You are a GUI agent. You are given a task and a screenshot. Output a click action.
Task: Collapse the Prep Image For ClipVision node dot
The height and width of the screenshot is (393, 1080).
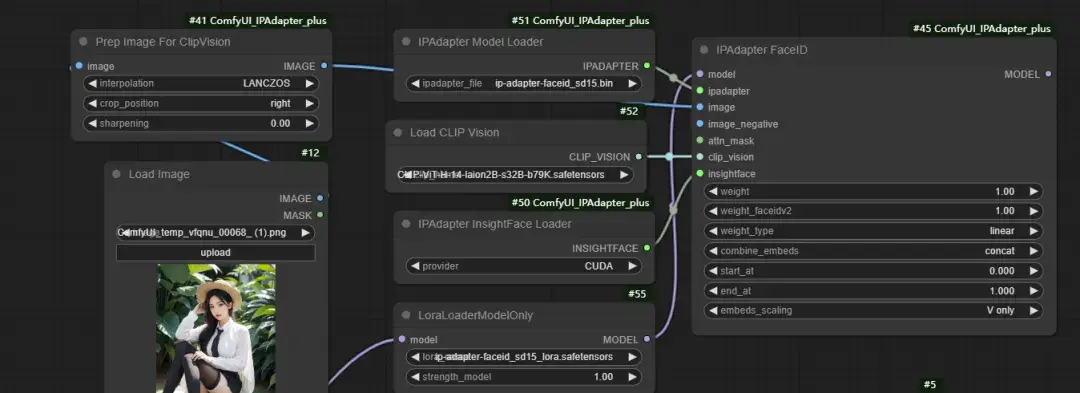click(x=83, y=41)
